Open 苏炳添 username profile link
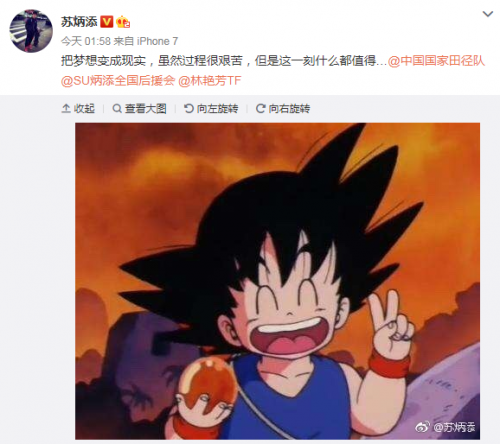This screenshot has height=444, width=500. tap(79, 22)
